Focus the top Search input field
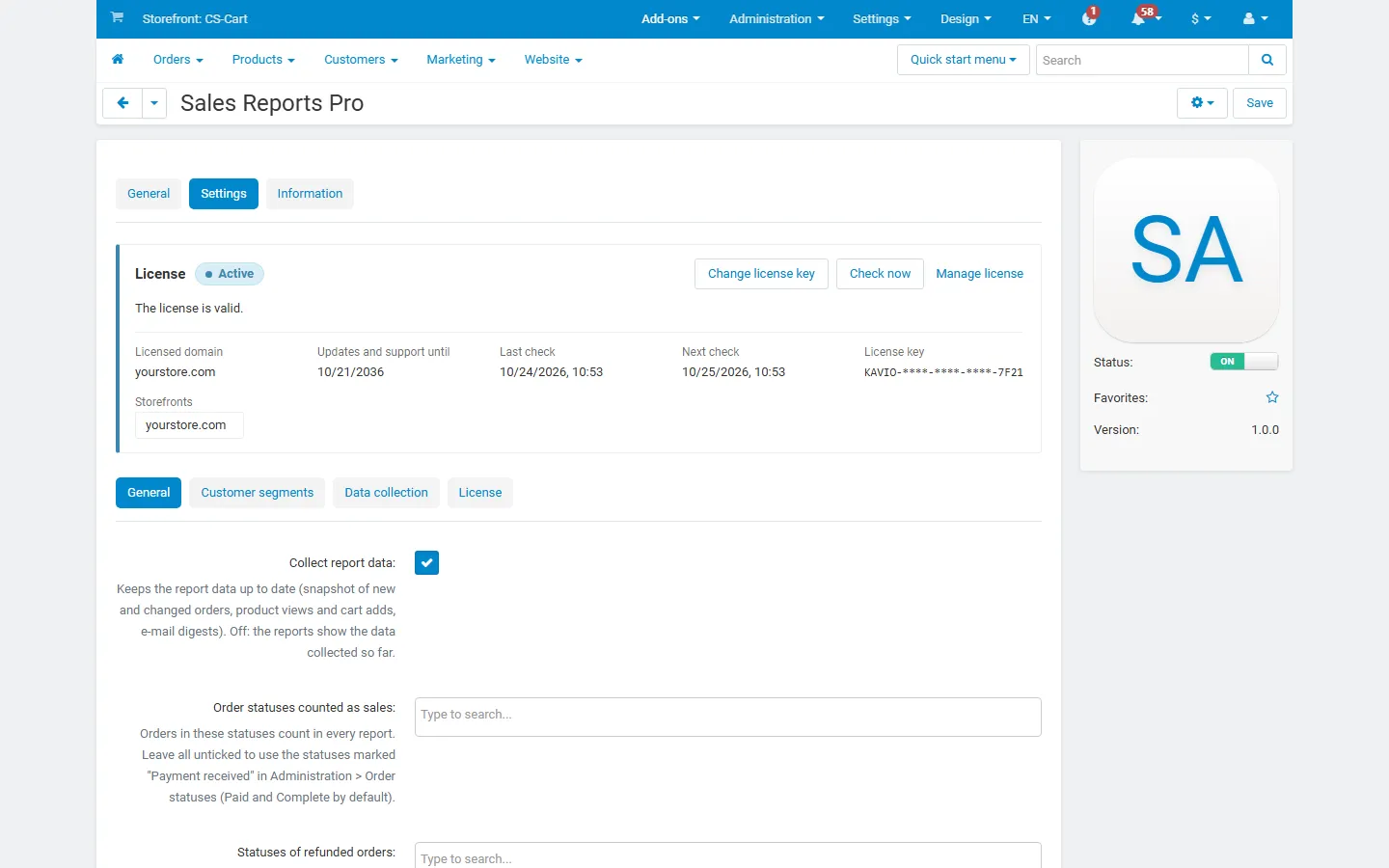The height and width of the screenshot is (868, 1389). [1142, 60]
